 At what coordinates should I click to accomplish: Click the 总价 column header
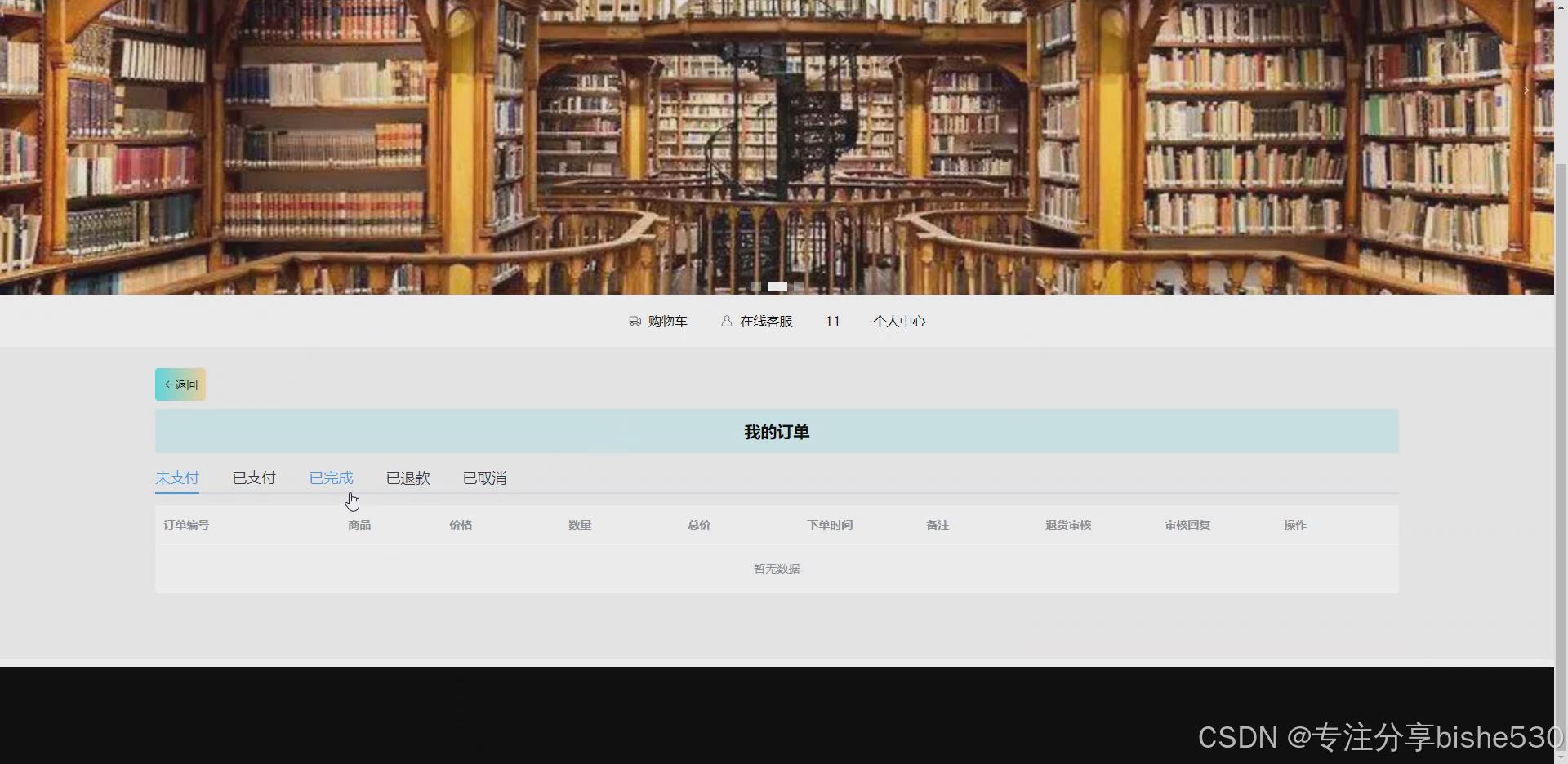point(699,525)
